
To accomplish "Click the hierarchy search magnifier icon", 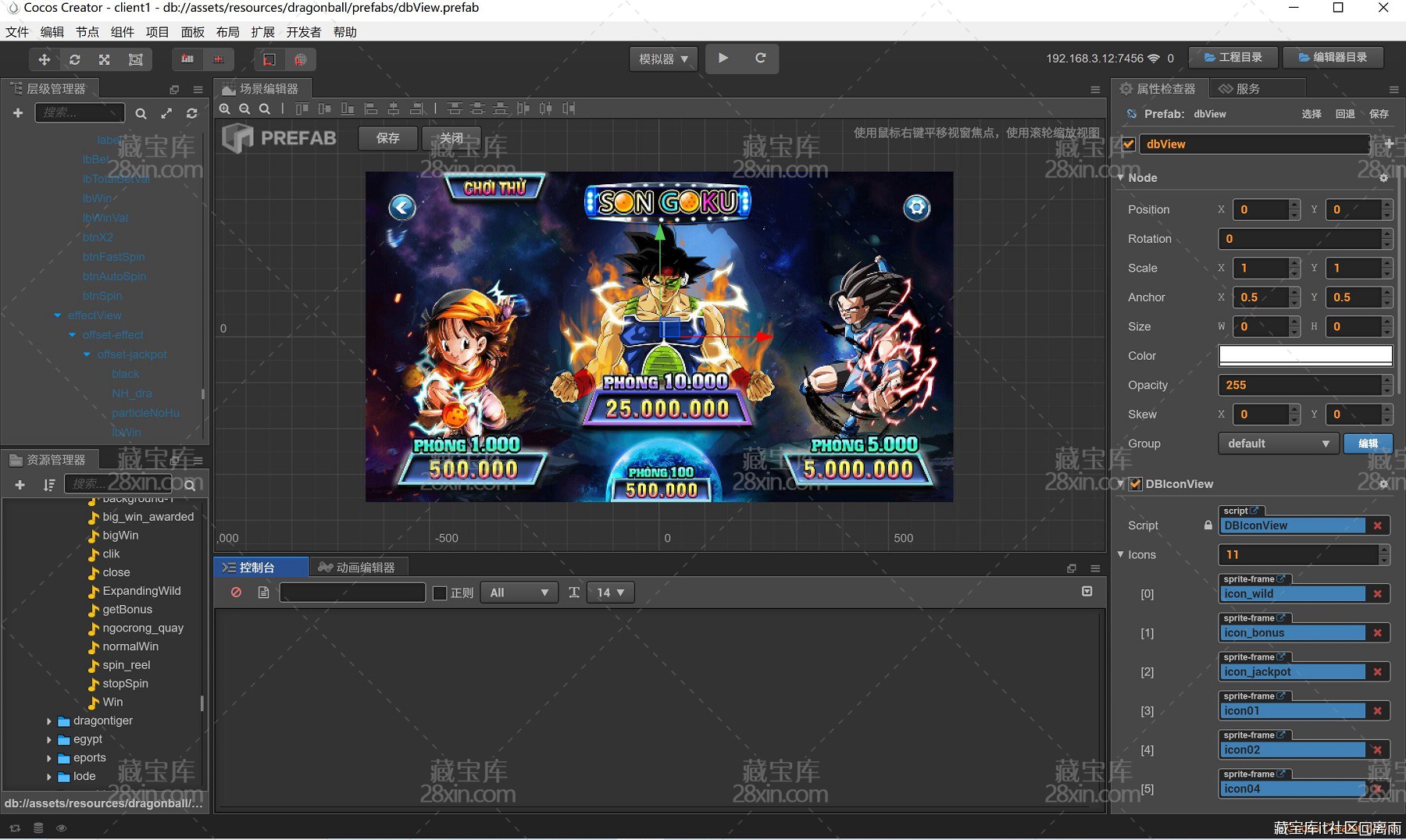I will [141, 113].
